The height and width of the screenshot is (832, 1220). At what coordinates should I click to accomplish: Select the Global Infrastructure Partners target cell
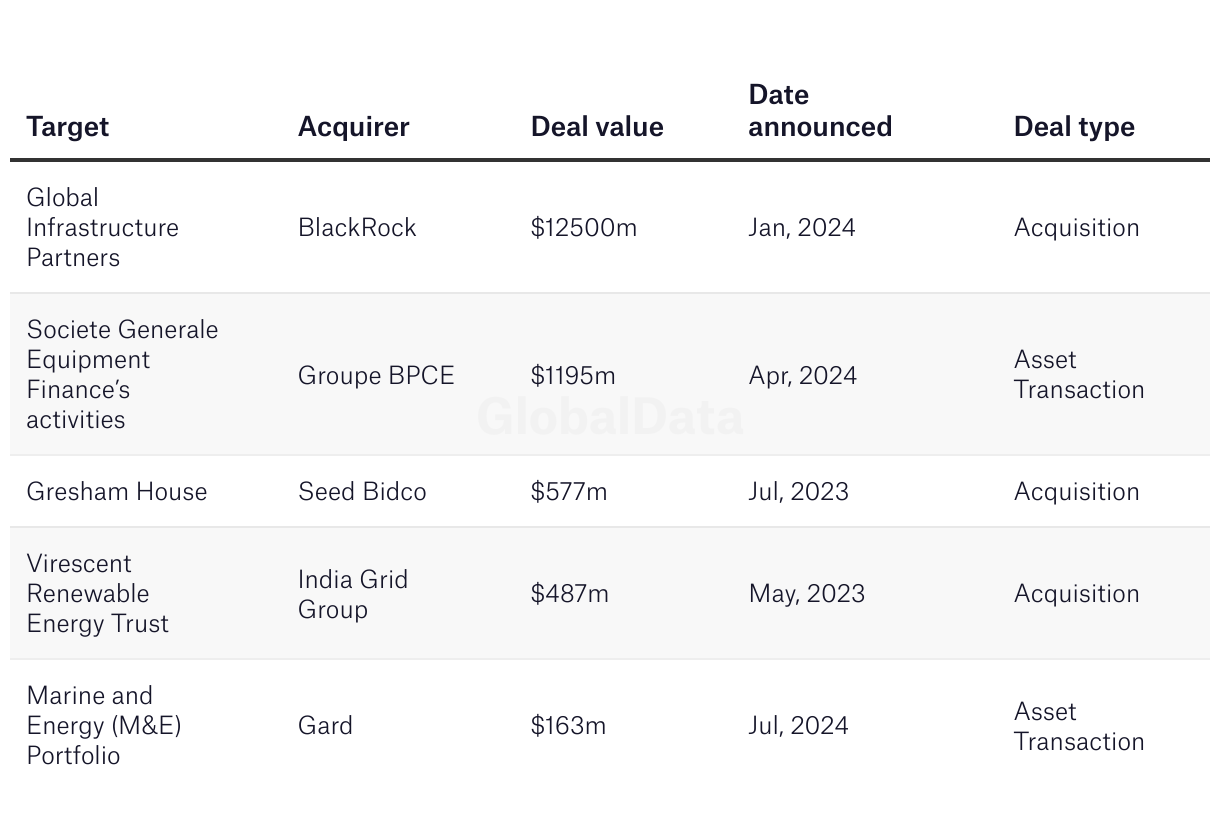point(102,227)
